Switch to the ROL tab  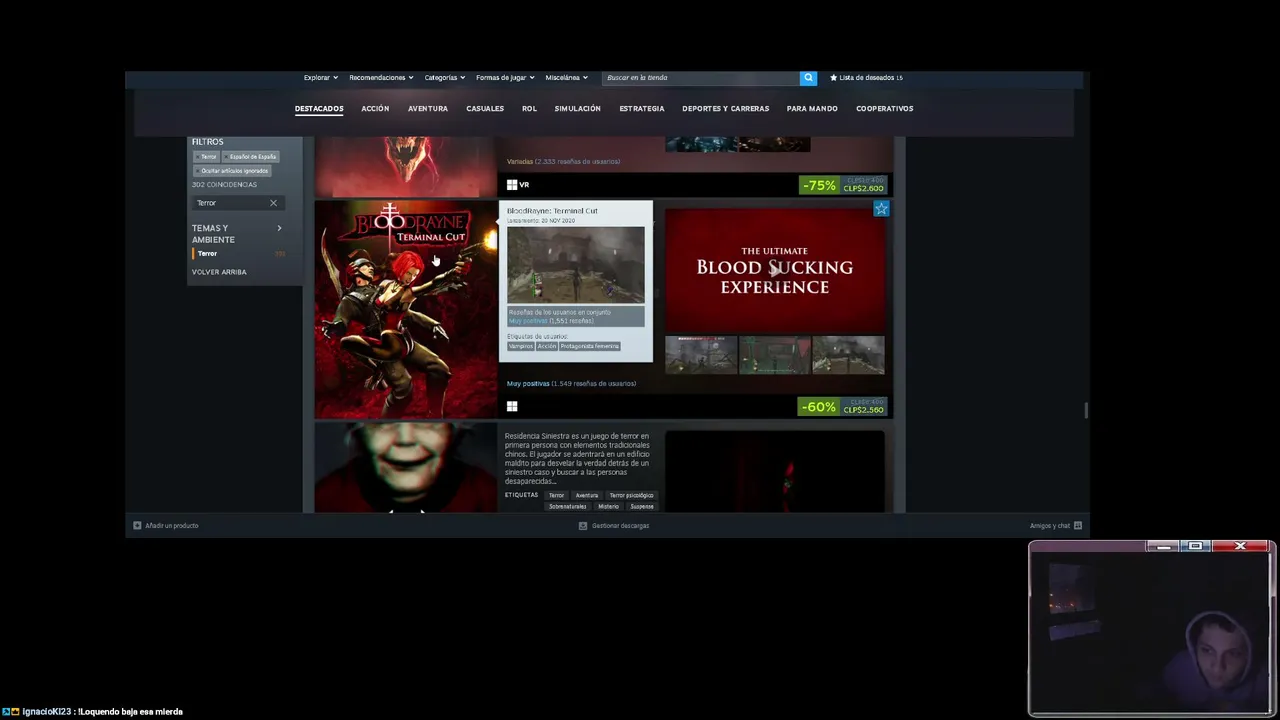529,108
